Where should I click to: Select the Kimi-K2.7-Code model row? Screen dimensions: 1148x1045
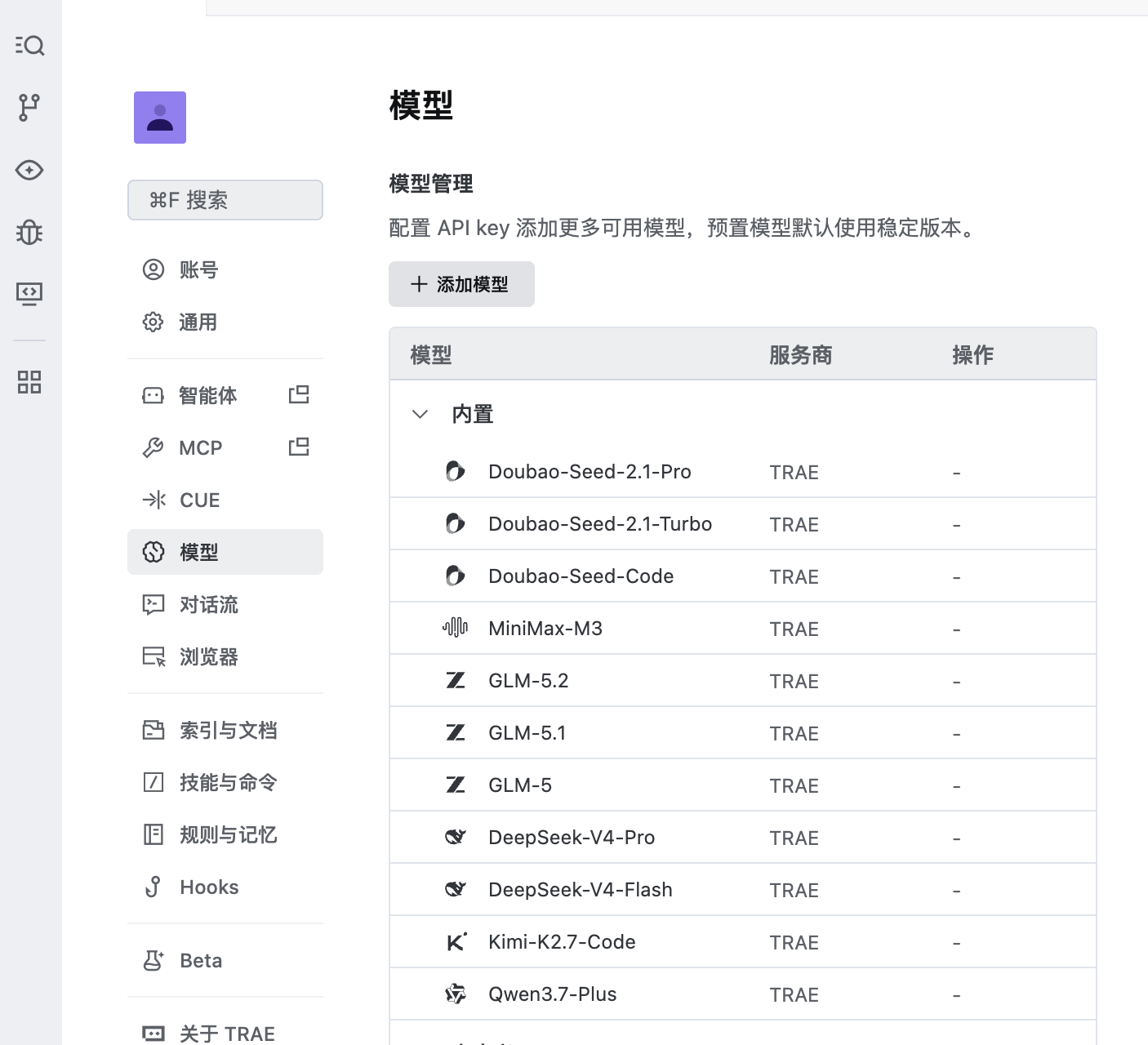[743, 941]
